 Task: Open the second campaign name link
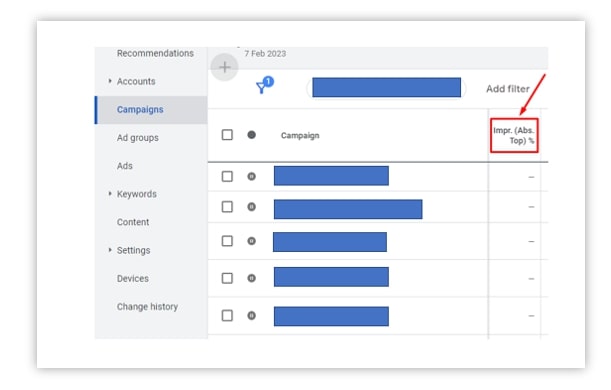348,209
